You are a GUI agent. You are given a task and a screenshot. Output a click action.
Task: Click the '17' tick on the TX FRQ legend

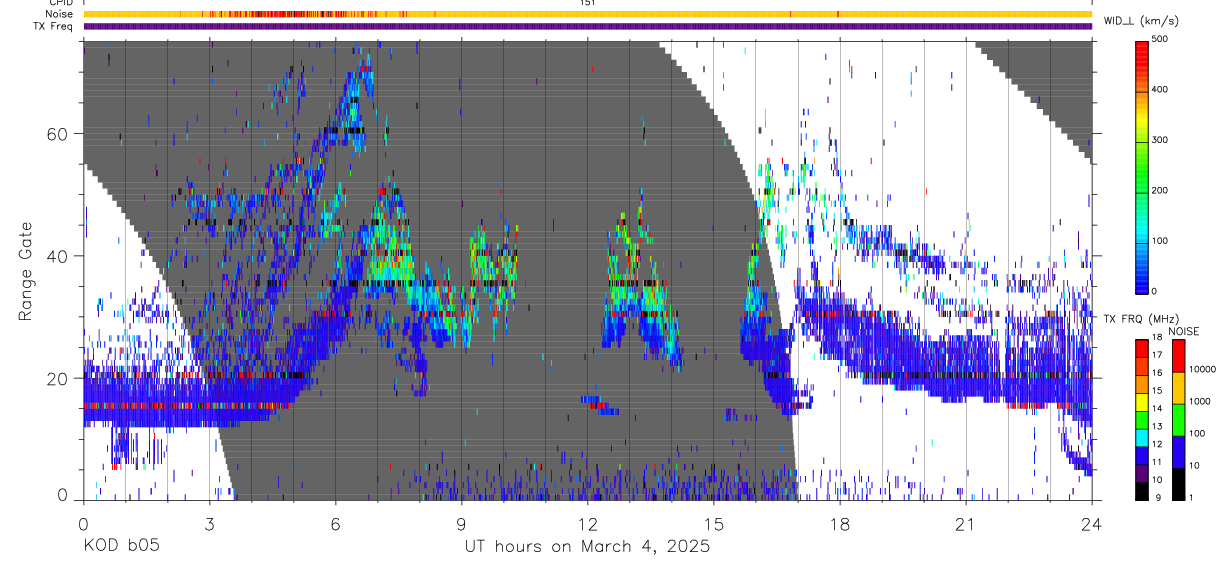pyautogui.click(x=1157, y=355)
